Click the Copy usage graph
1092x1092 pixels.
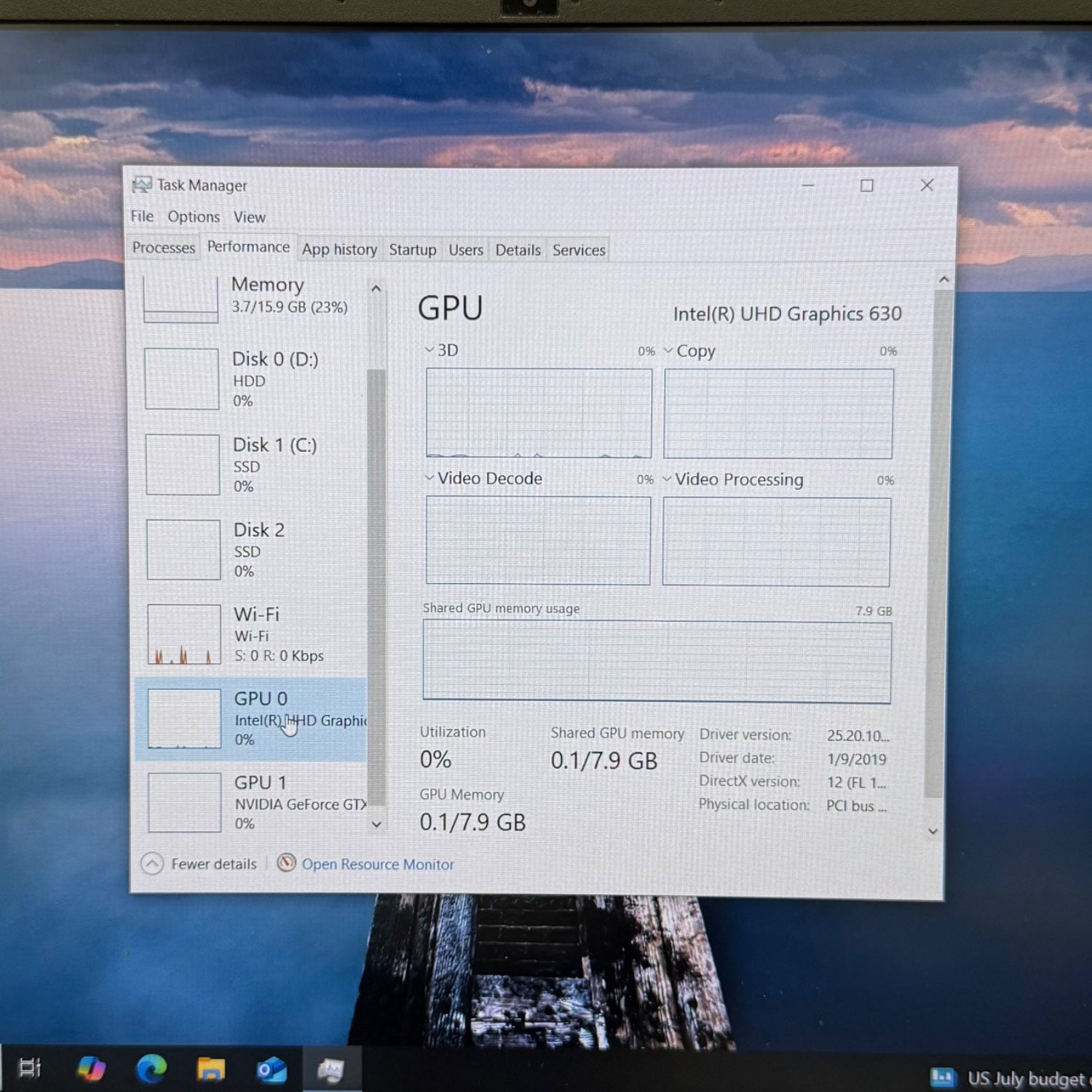click(778, 414)
